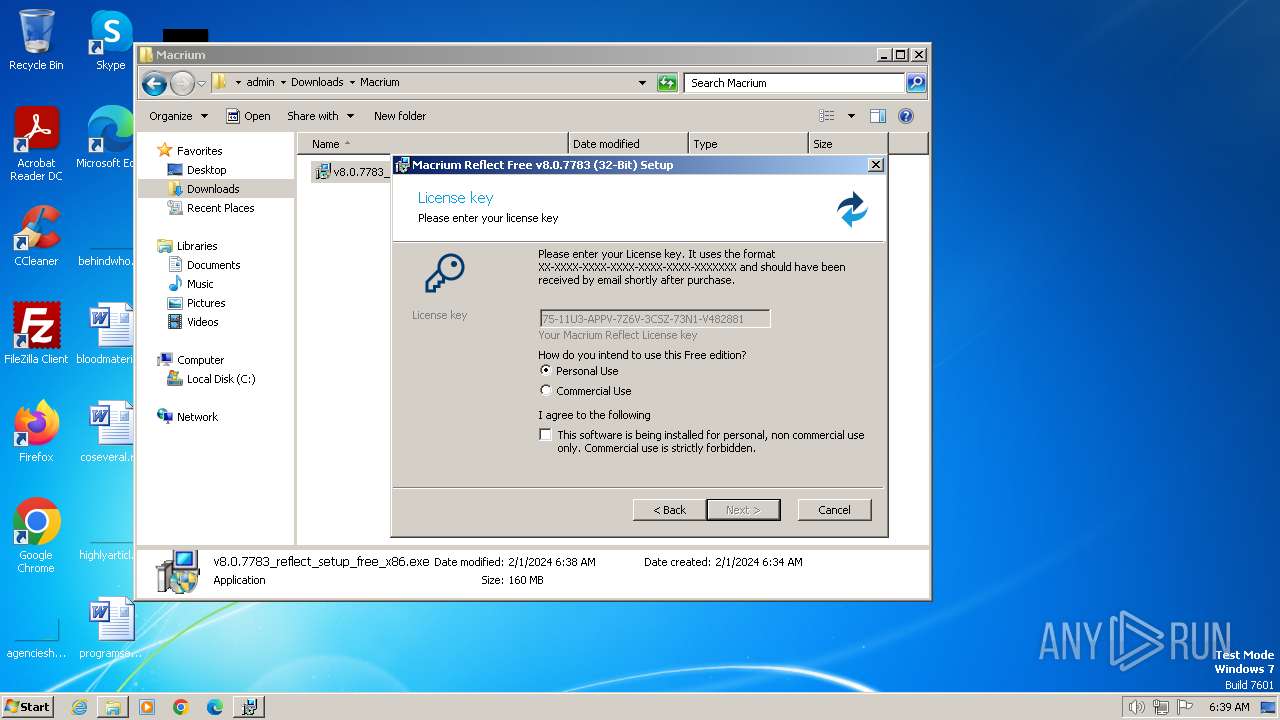
Task: Click the explorer Back navigation arrow
Action: tap(154, 83)
